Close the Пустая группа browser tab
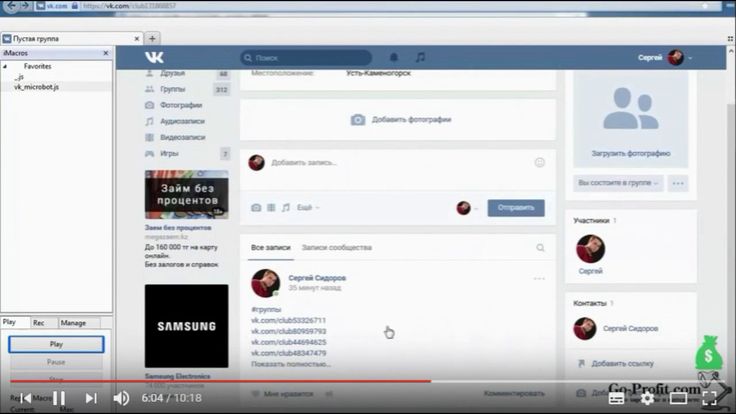The image size is (736, 414). [137, 38]
